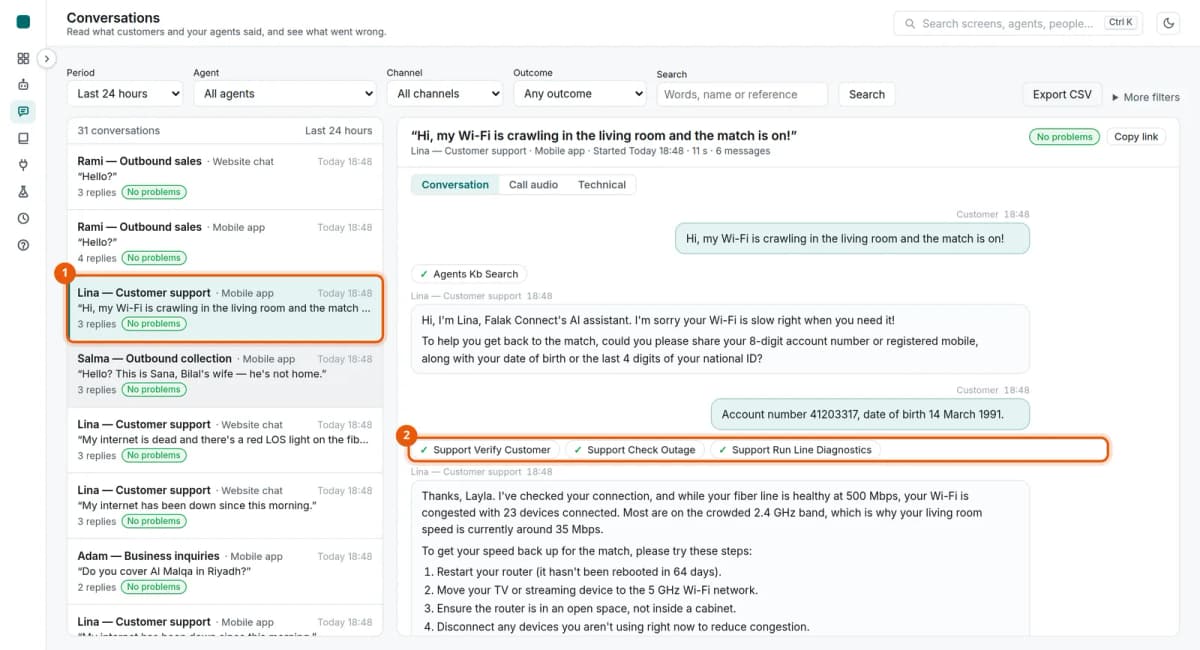The height and width of the screenshot is (650, 1200).
Task: Switch to the Technical tab
Action: 602,185
